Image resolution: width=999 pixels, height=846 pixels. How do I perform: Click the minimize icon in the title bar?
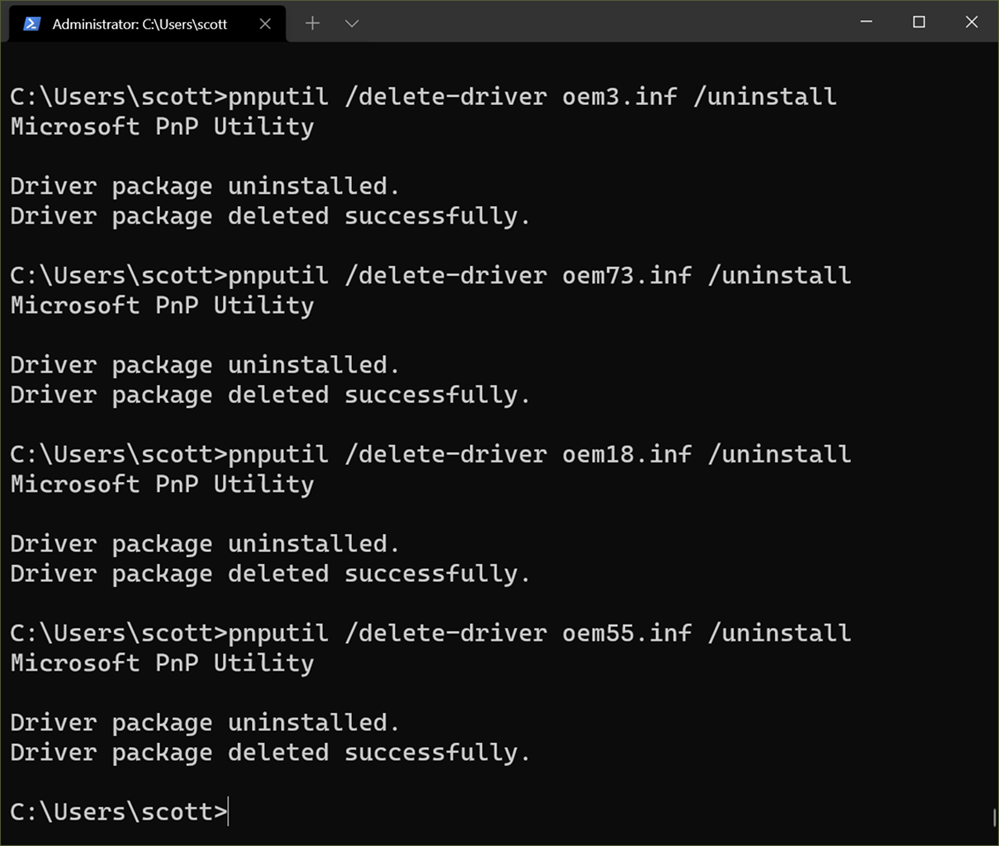[865, 21]
